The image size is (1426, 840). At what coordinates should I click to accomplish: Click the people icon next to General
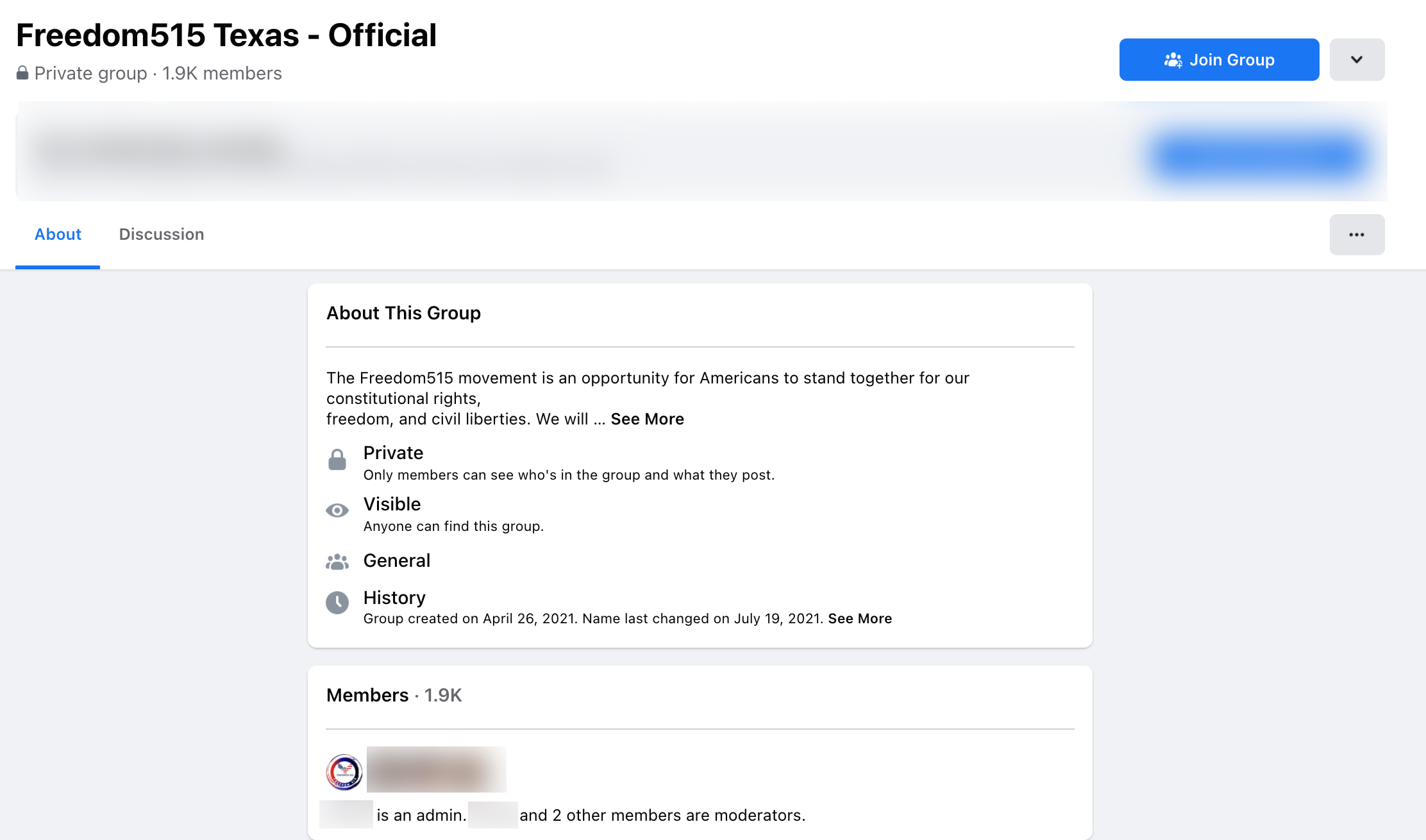click(x=337, y=562)
